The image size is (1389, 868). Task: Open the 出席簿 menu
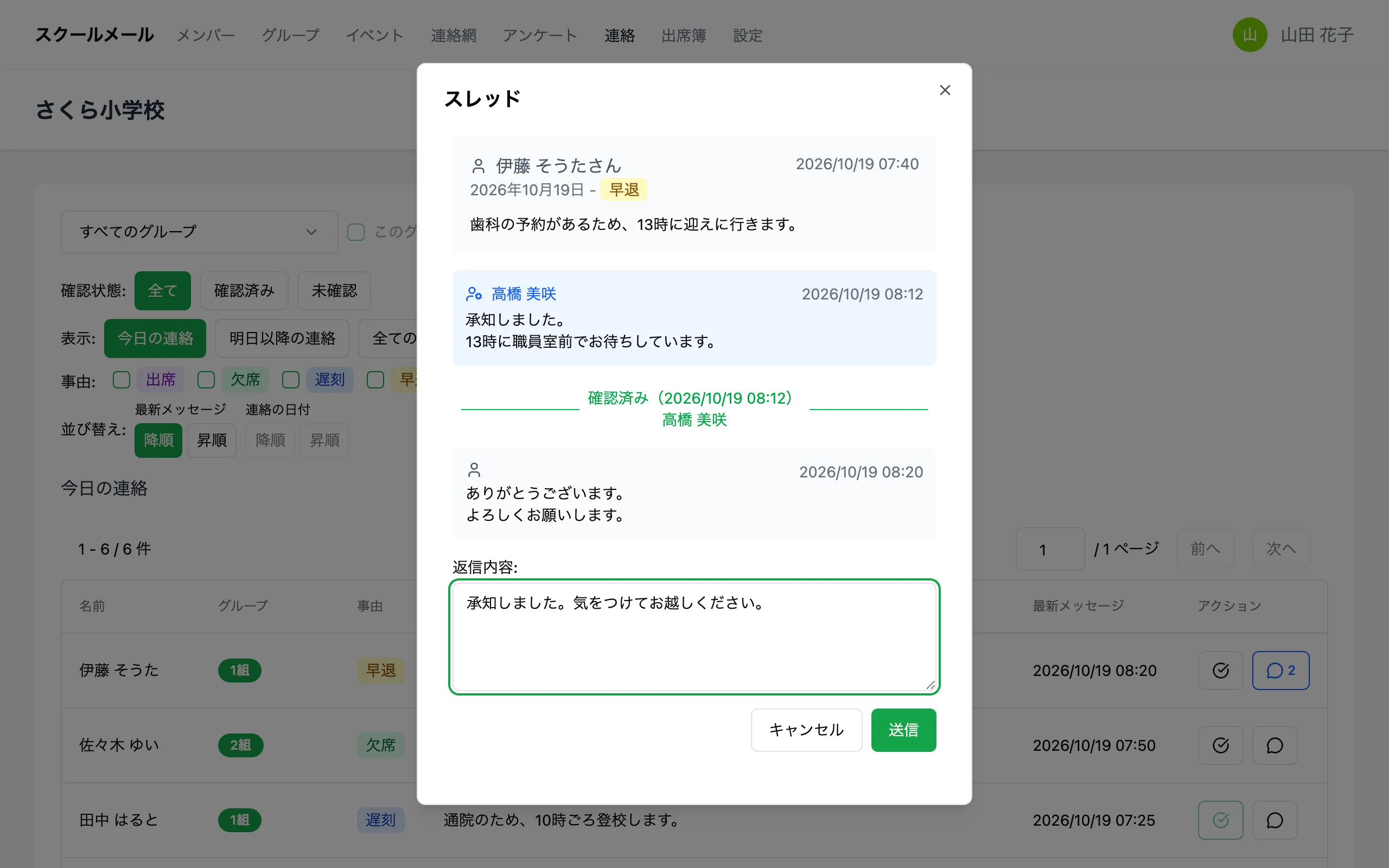click(x=684, y=36)
